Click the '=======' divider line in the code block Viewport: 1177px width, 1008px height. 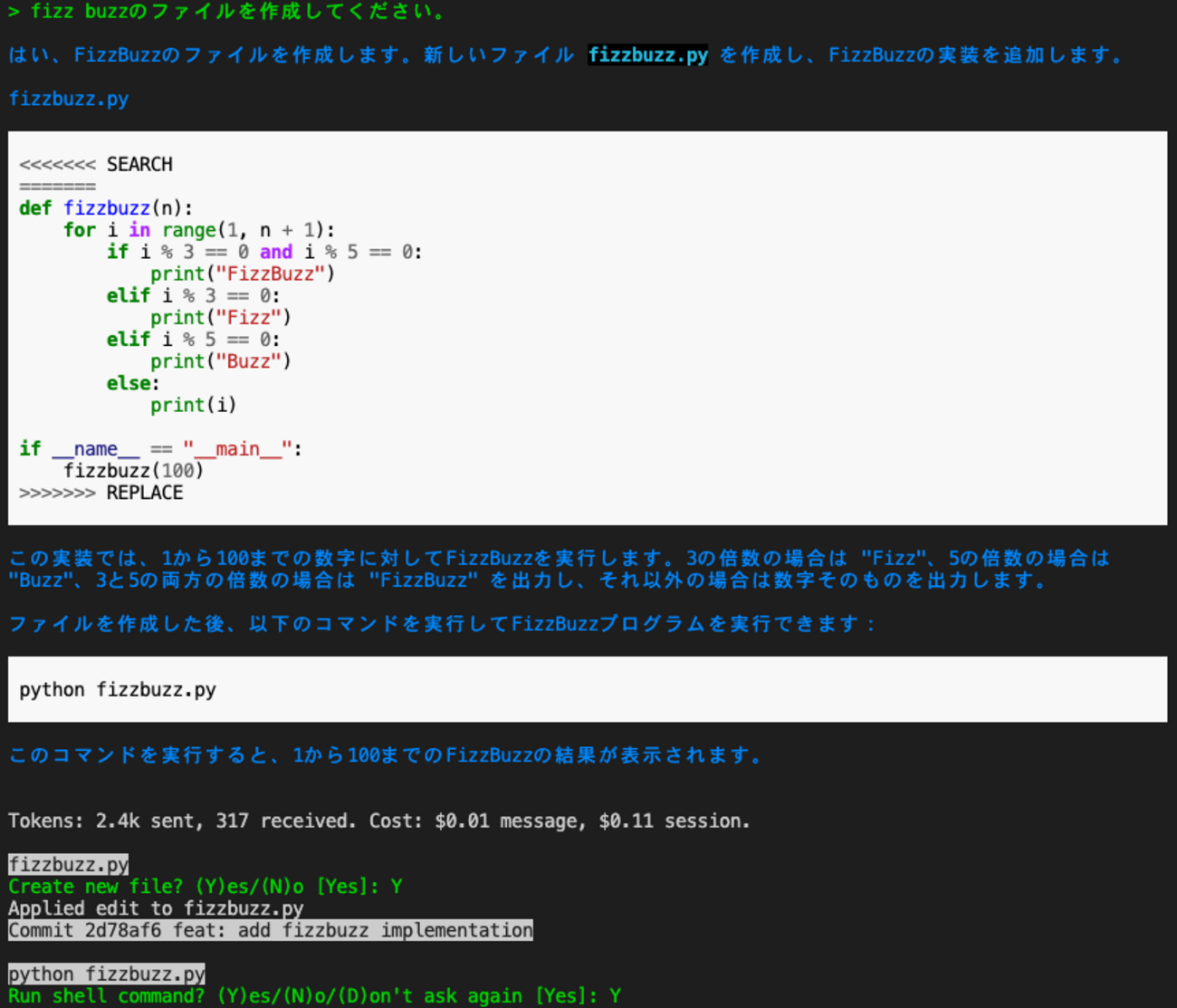click(x=57, y=186)
